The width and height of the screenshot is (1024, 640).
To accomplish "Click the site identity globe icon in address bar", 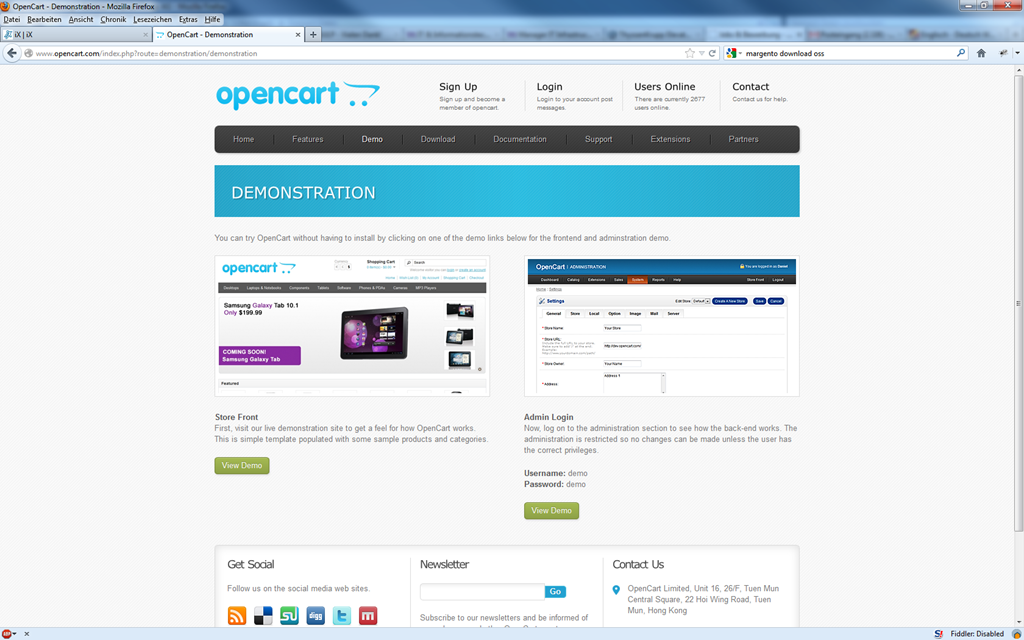I will pos(28,54).
